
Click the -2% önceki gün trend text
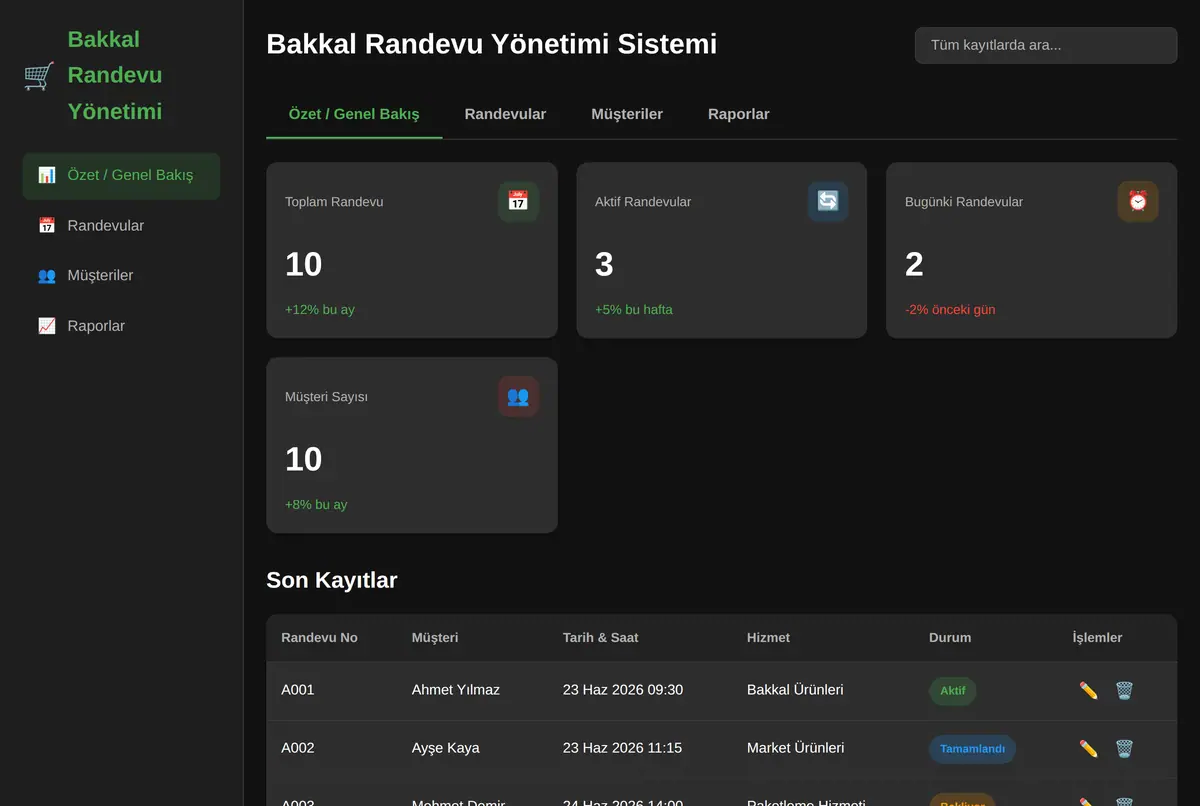[x=950, y=310]
